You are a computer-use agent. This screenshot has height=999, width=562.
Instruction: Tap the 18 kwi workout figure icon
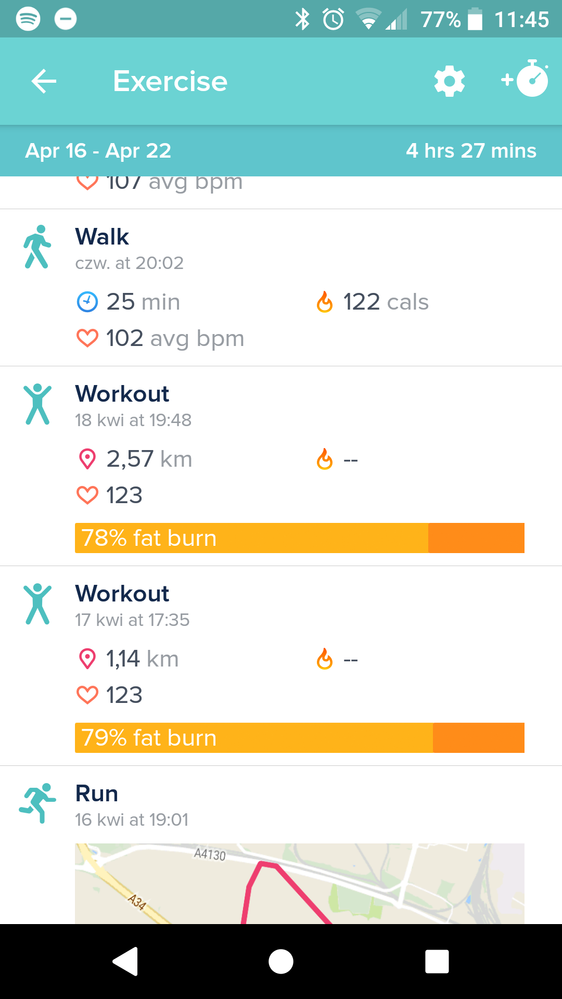pyautogui.click(x=38, y=404)
